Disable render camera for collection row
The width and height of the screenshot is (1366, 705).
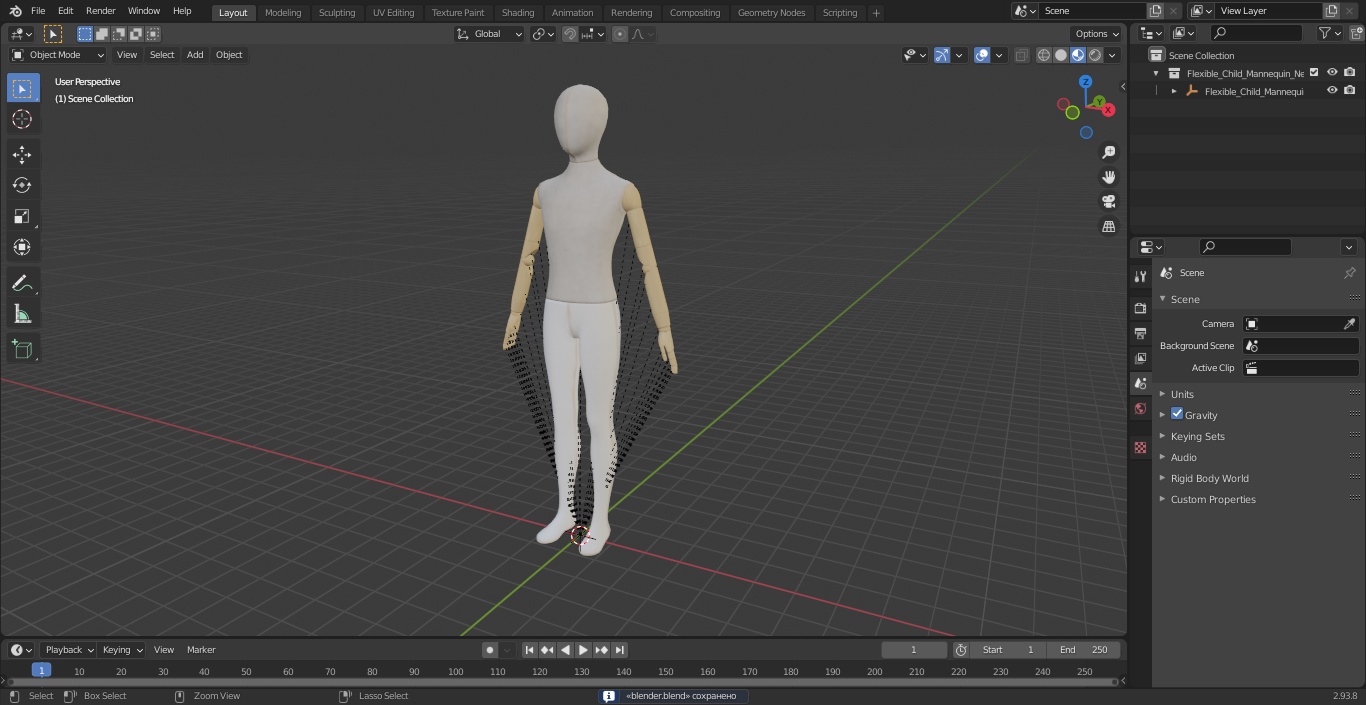(1350, 72)
